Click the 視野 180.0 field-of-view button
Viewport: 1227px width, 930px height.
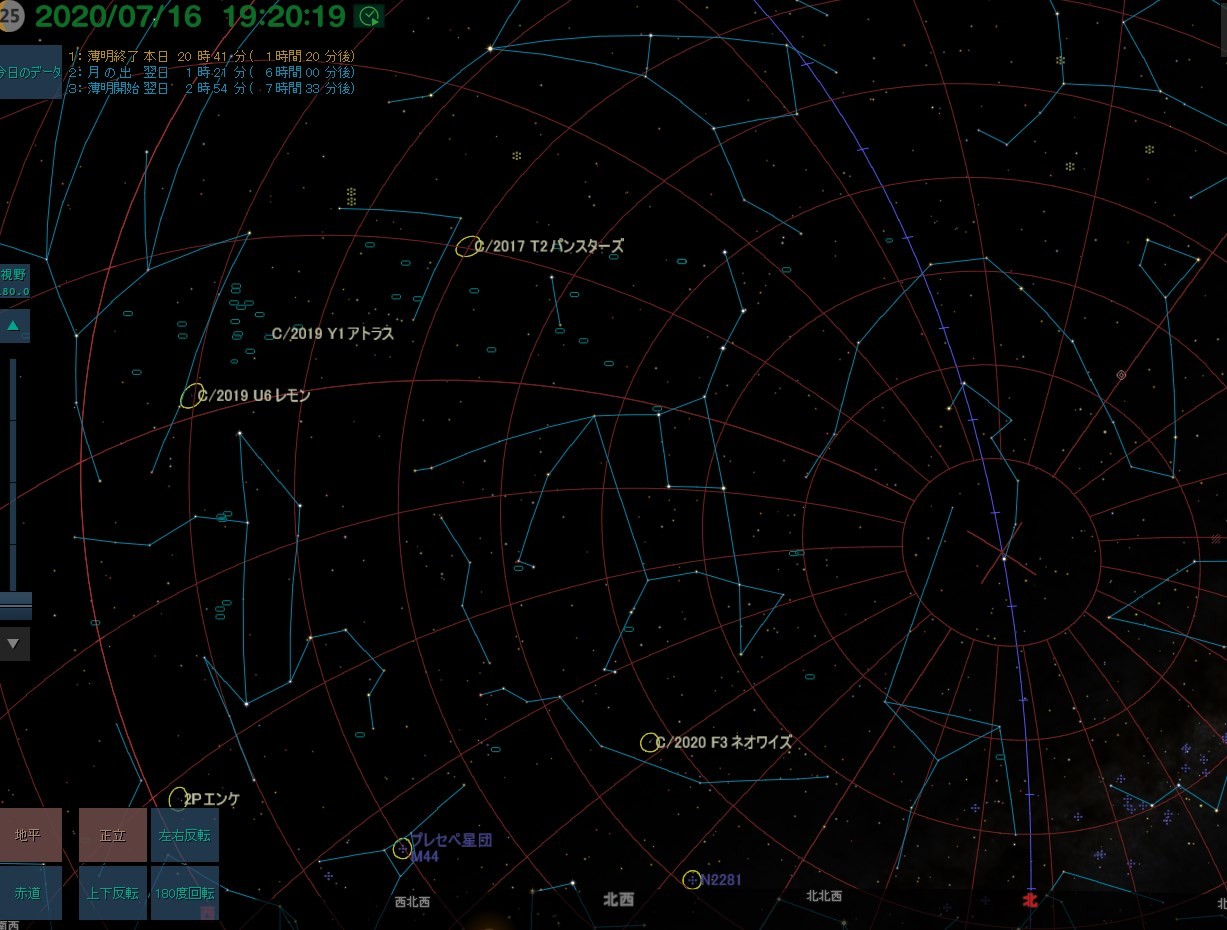pos(14,282)
